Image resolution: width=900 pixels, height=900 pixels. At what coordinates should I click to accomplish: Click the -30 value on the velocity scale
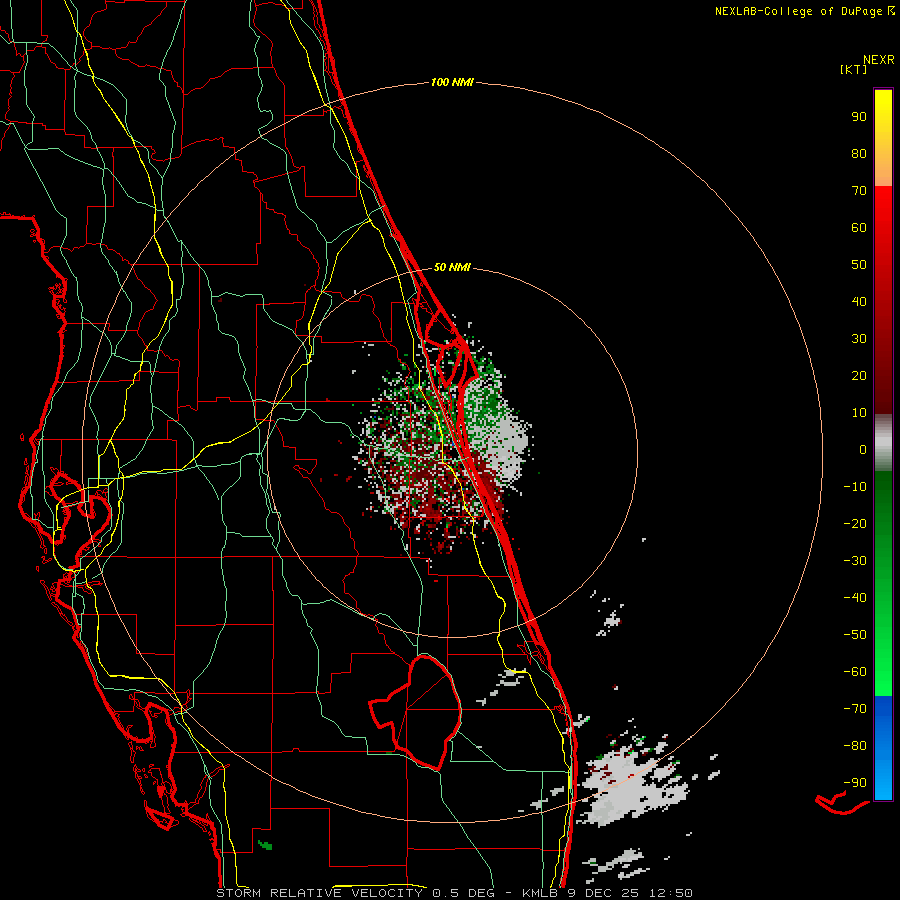point(855,561)
